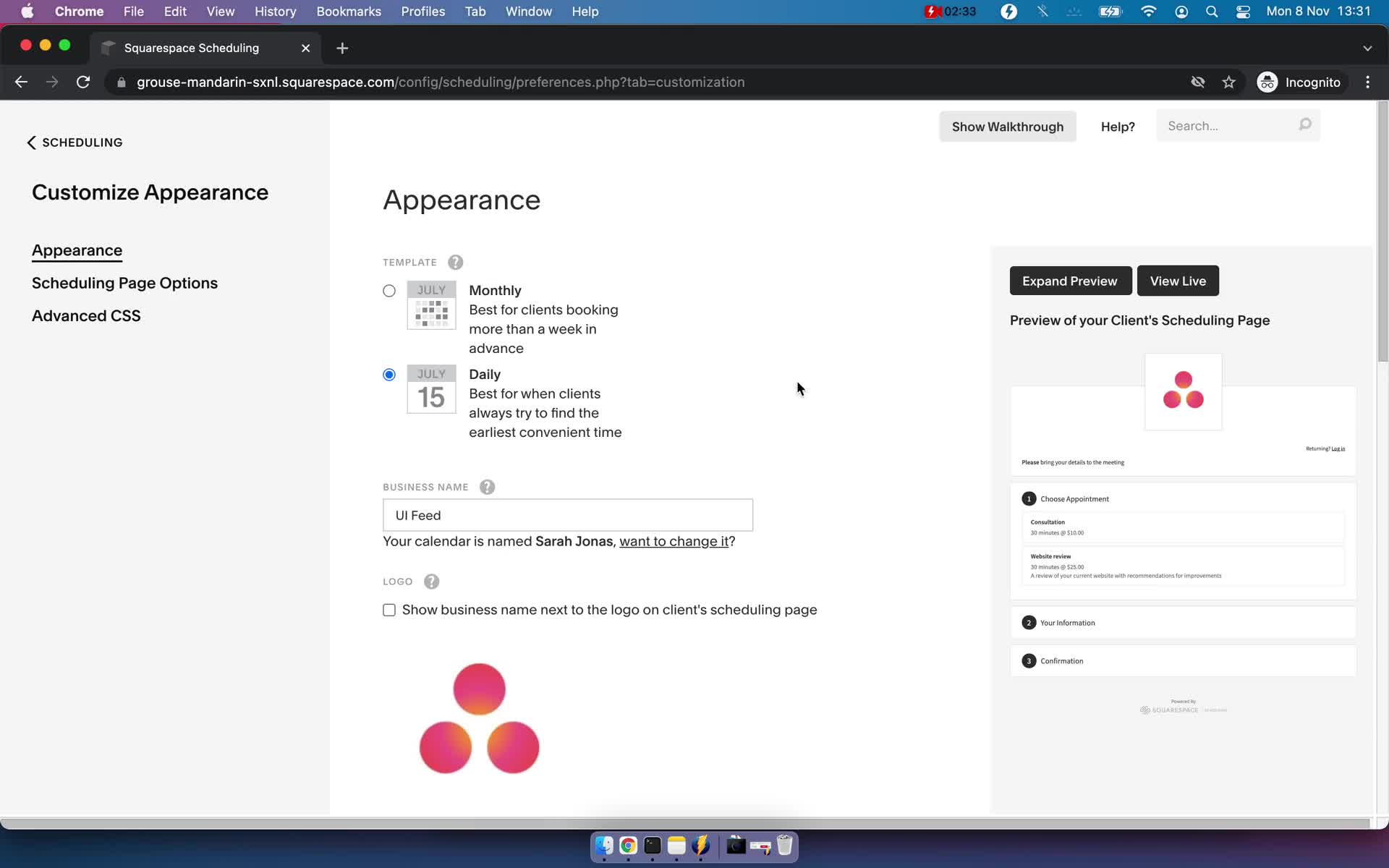This screenshot has height=868, width=1389.
Task: Click the site lock icon in address bar
Action: click(x=122, y=82)
